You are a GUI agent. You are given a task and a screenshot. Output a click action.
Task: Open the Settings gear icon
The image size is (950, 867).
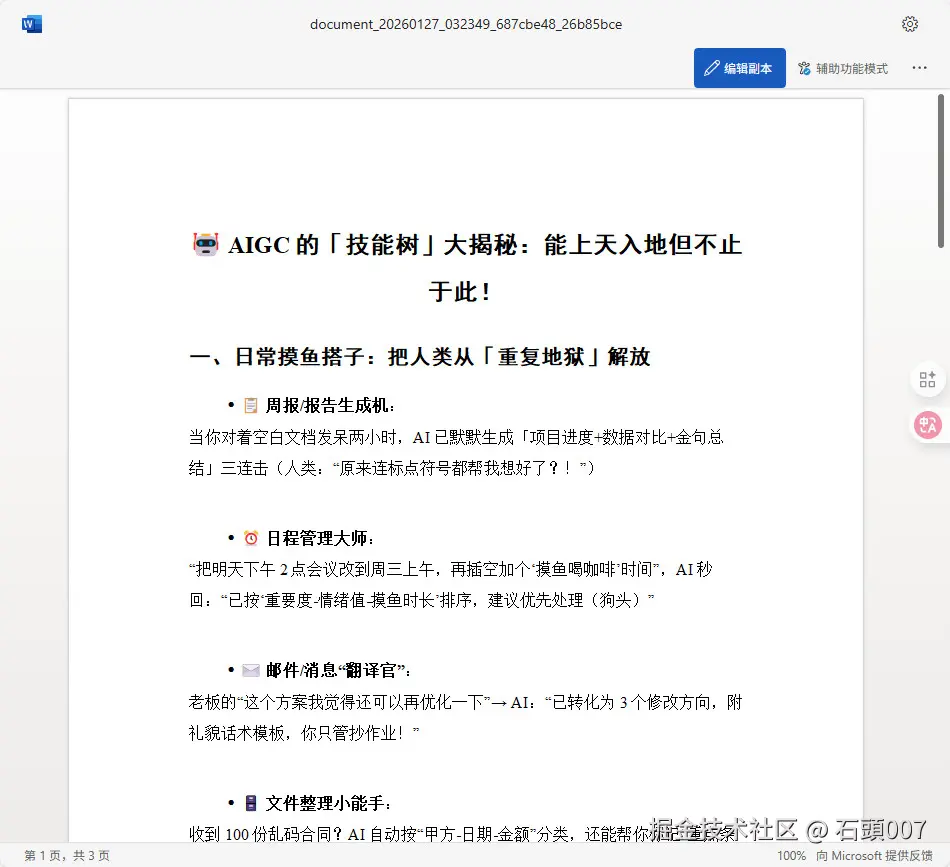[910, 24]
